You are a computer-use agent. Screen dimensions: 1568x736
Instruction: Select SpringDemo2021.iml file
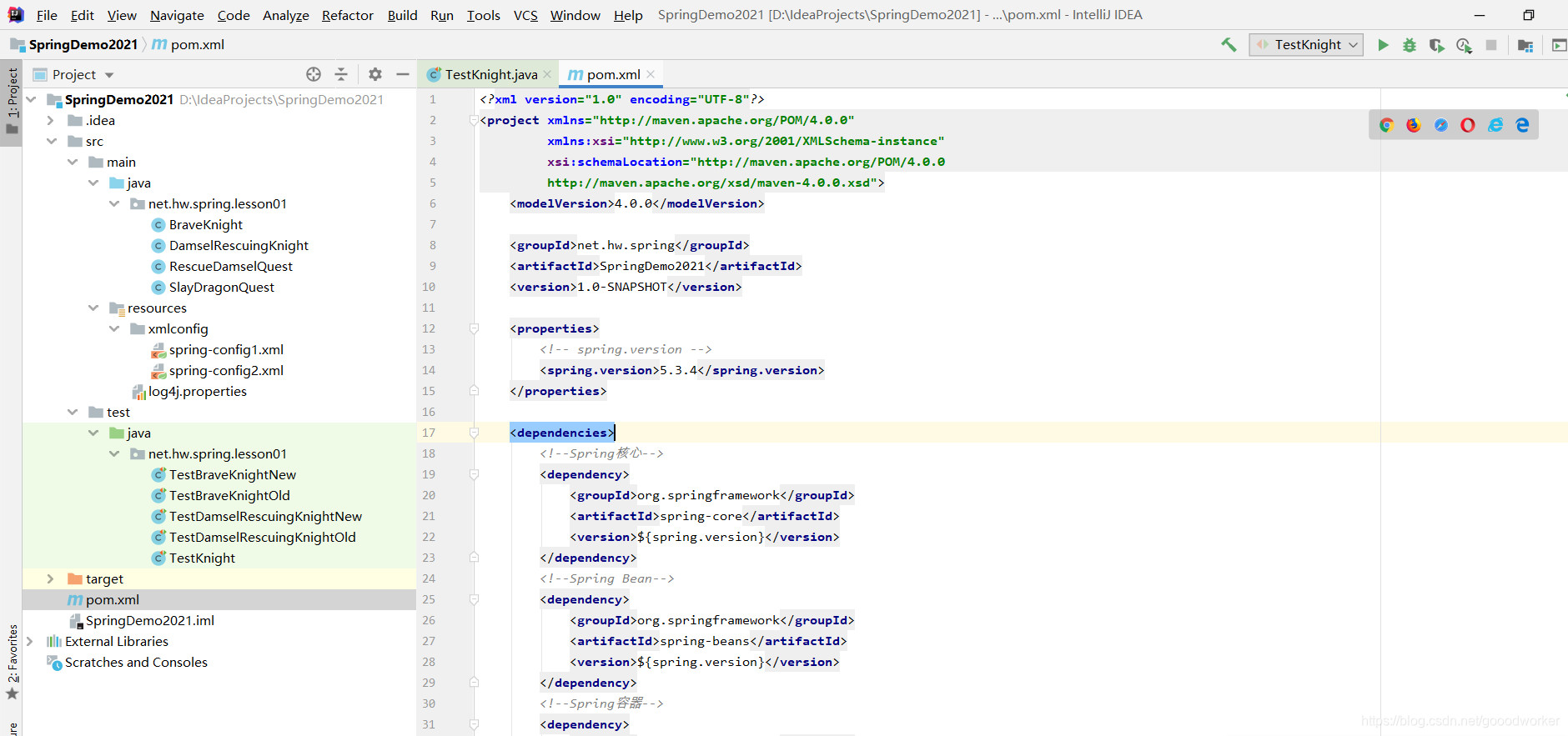coord(150,620)
